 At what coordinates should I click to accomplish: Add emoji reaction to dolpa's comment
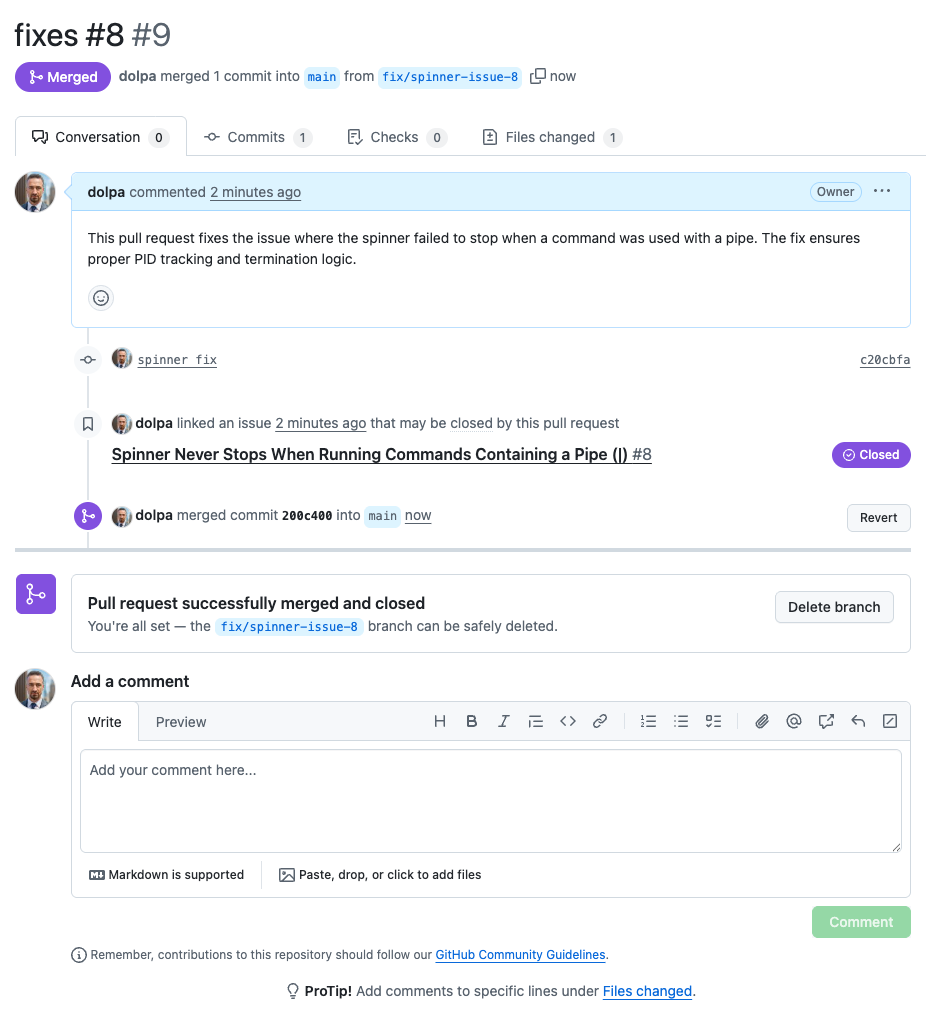[x=101, y=297]
